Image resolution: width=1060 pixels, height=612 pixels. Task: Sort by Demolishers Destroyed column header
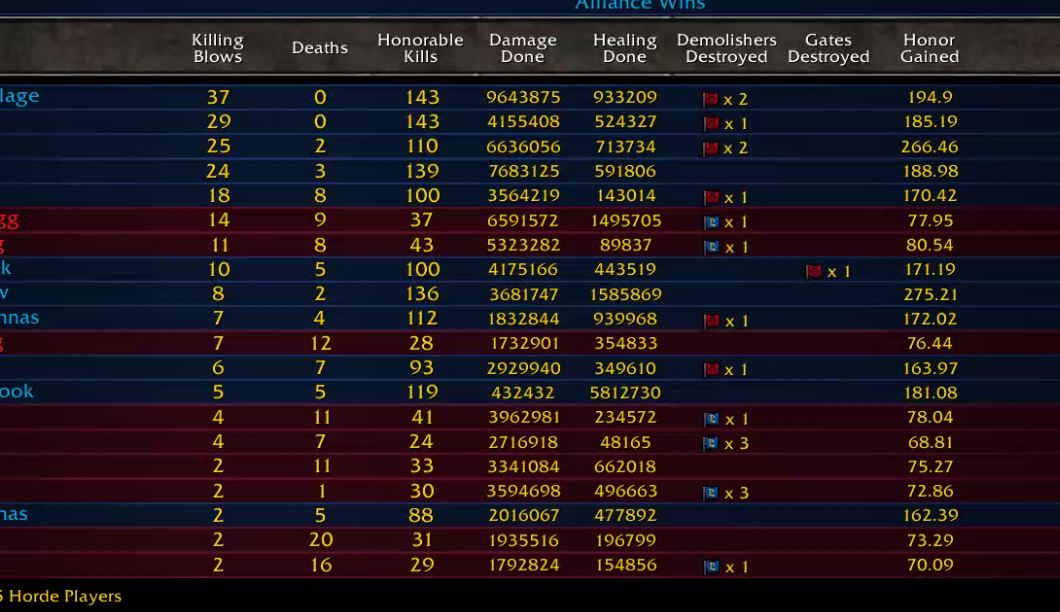pyautogui.click(x=727, y=48)
